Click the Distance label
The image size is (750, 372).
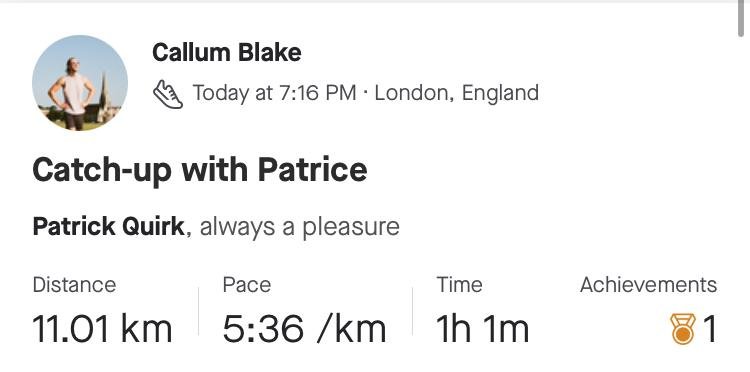[74, 285]
